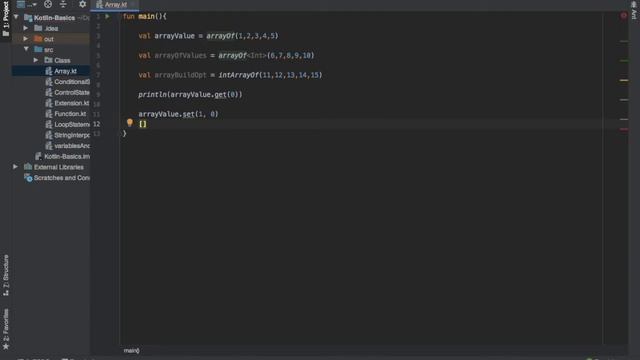Click the Extension.kt Kotlin file icon
The image size is (640, 360).
49,103
